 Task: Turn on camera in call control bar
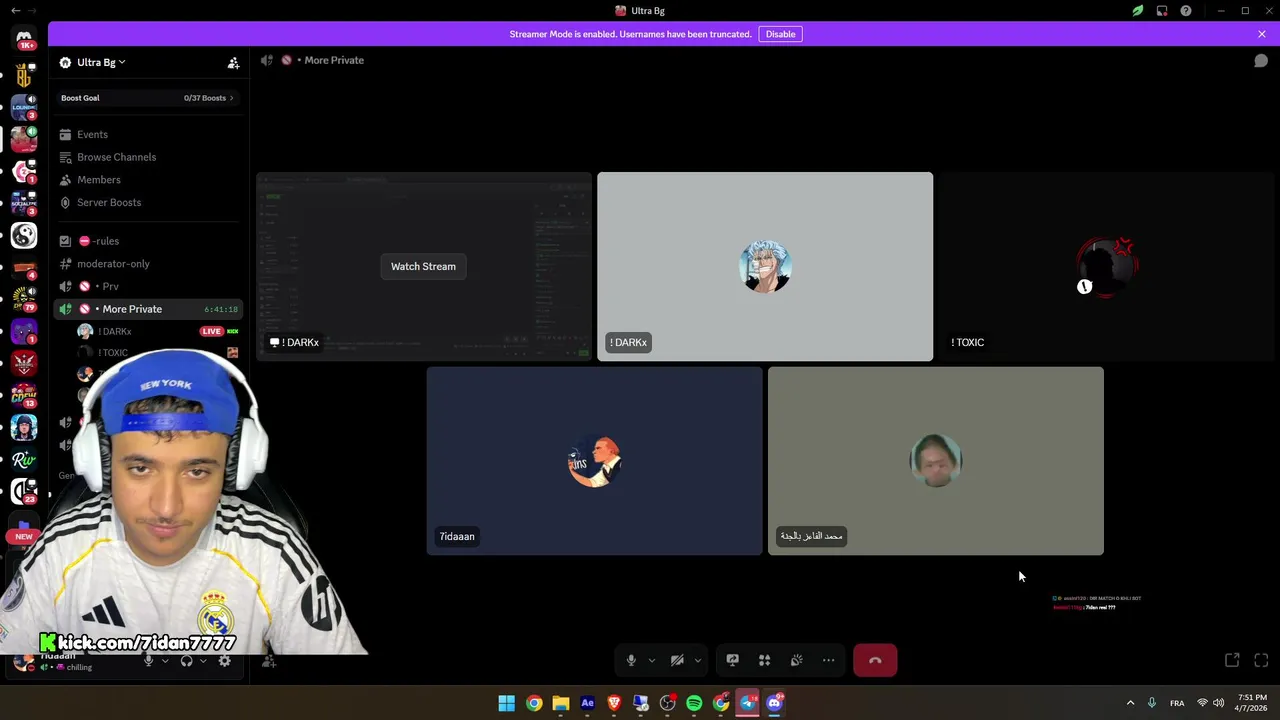coord(677,660)
